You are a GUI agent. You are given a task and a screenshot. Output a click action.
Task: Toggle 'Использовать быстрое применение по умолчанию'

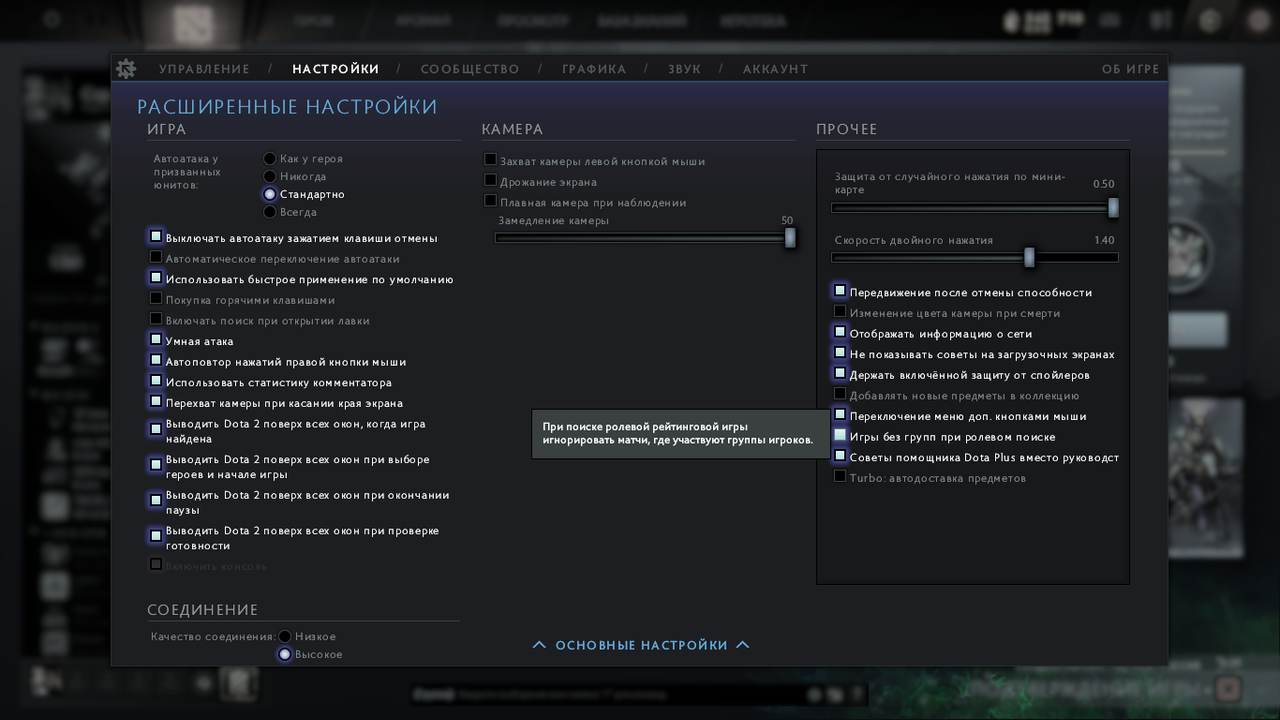tap(156, 278)
